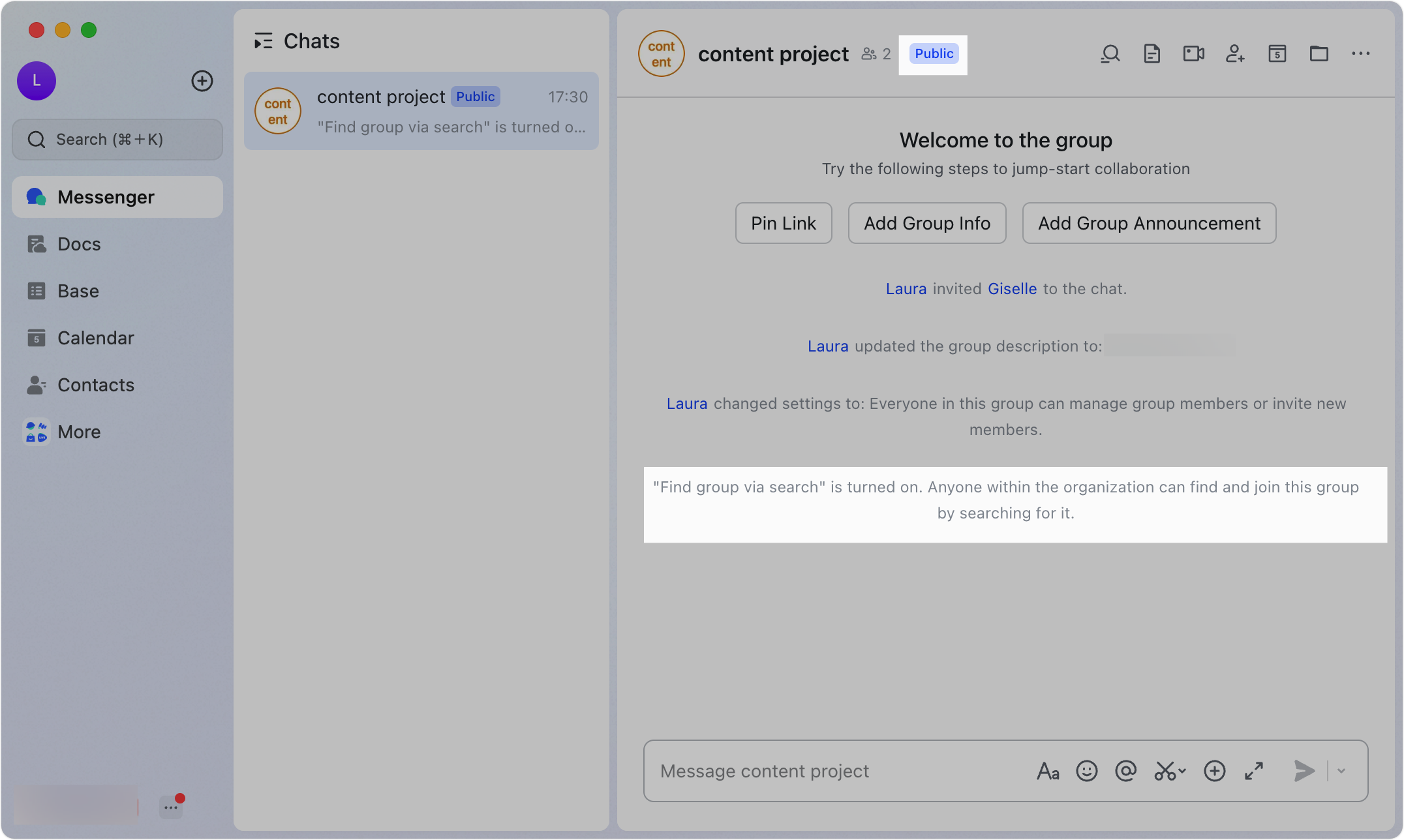Start a video meeting
1404x840 pixels.
1193,53
